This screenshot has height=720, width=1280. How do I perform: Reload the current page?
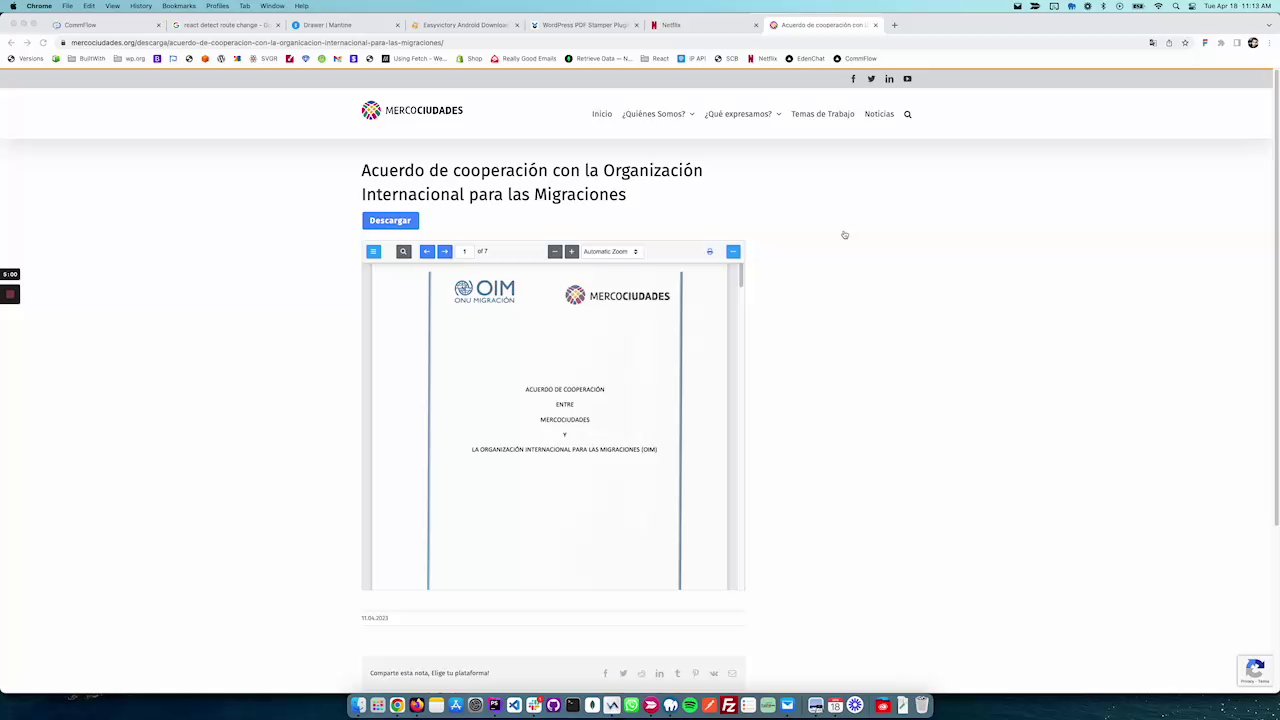[43, 43]
